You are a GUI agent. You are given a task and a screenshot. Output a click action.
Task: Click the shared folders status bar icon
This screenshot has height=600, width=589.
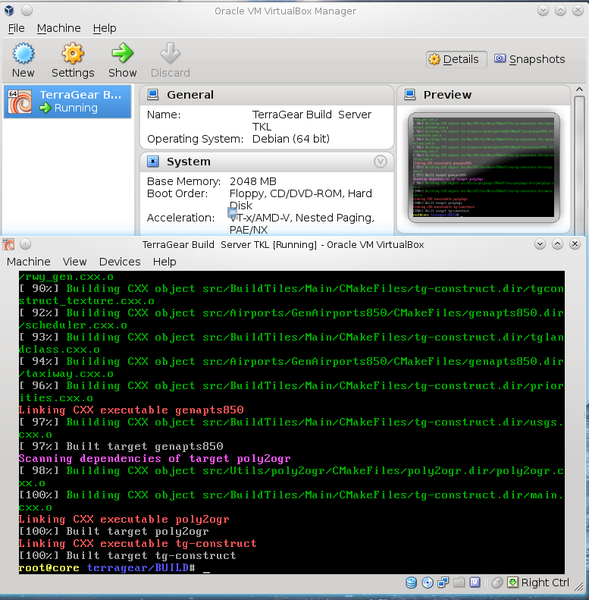pyautogui.click(x=459, y=582)
